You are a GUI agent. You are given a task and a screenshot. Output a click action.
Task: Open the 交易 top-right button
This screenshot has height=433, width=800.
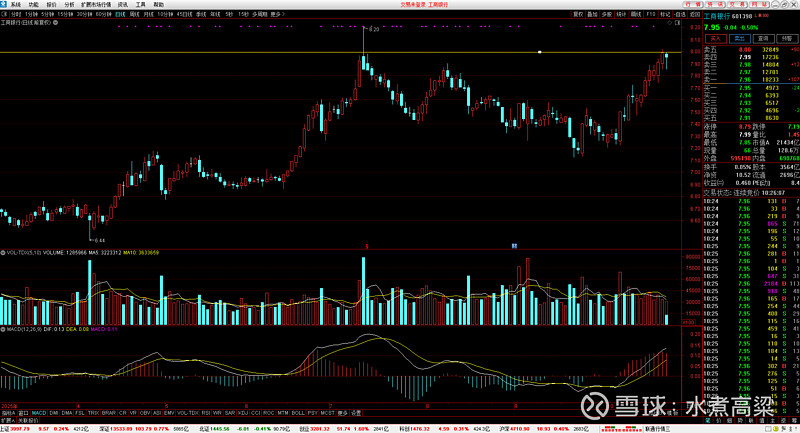738,5
